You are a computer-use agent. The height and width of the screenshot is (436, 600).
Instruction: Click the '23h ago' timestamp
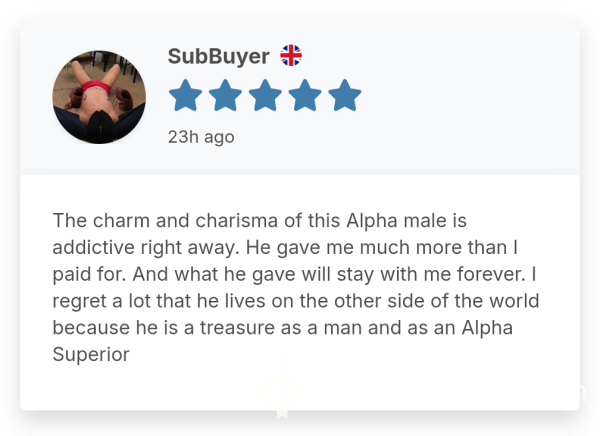(x=201, y=137)
